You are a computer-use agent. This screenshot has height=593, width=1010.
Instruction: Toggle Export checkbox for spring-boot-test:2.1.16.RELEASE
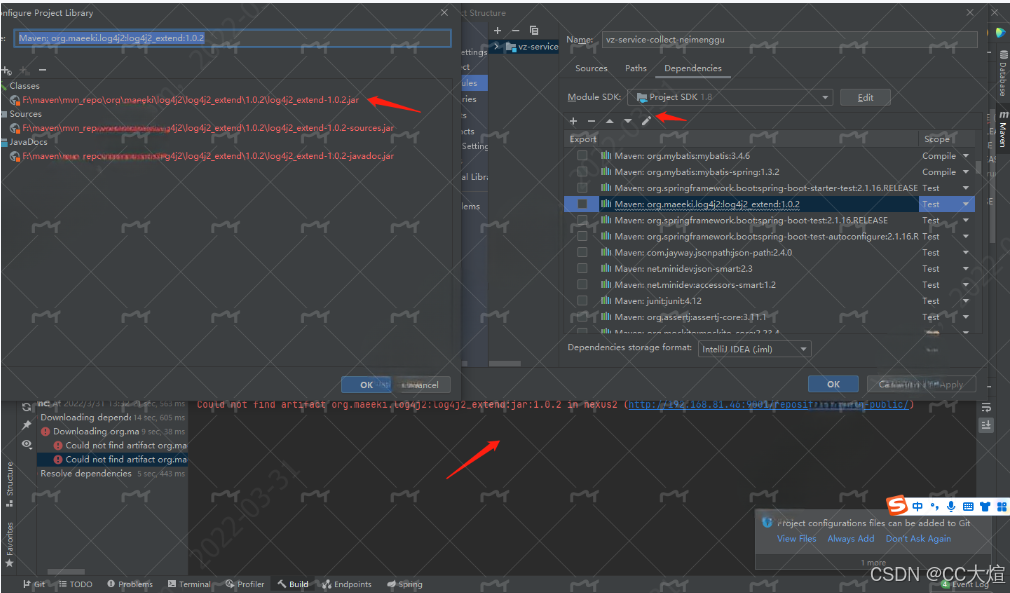[582, 220]
